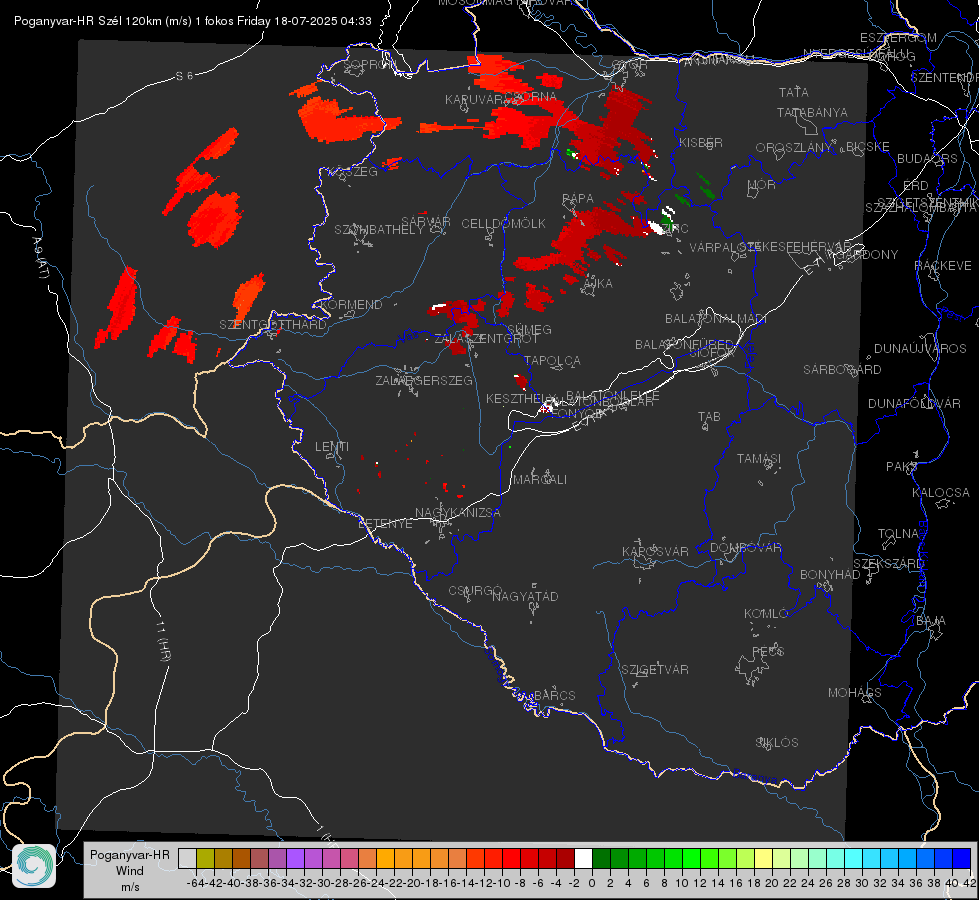The width and height of the screenshot is (979, 900).
Task: Click the CSURGO town label
Action: pyautogui.click(x=475, y=591)
